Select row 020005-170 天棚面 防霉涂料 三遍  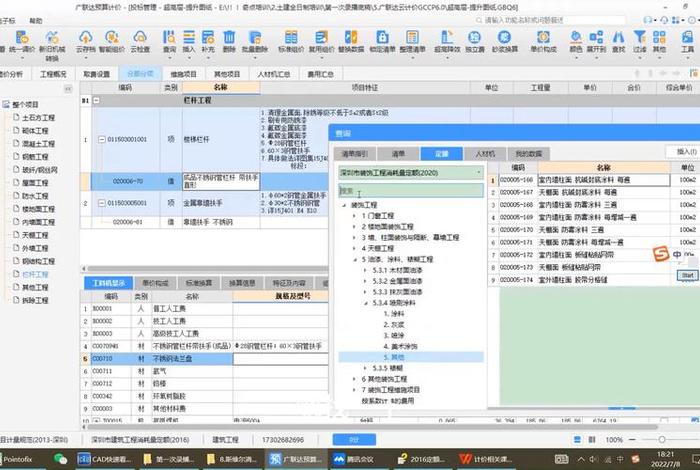(x=594, y=230)
